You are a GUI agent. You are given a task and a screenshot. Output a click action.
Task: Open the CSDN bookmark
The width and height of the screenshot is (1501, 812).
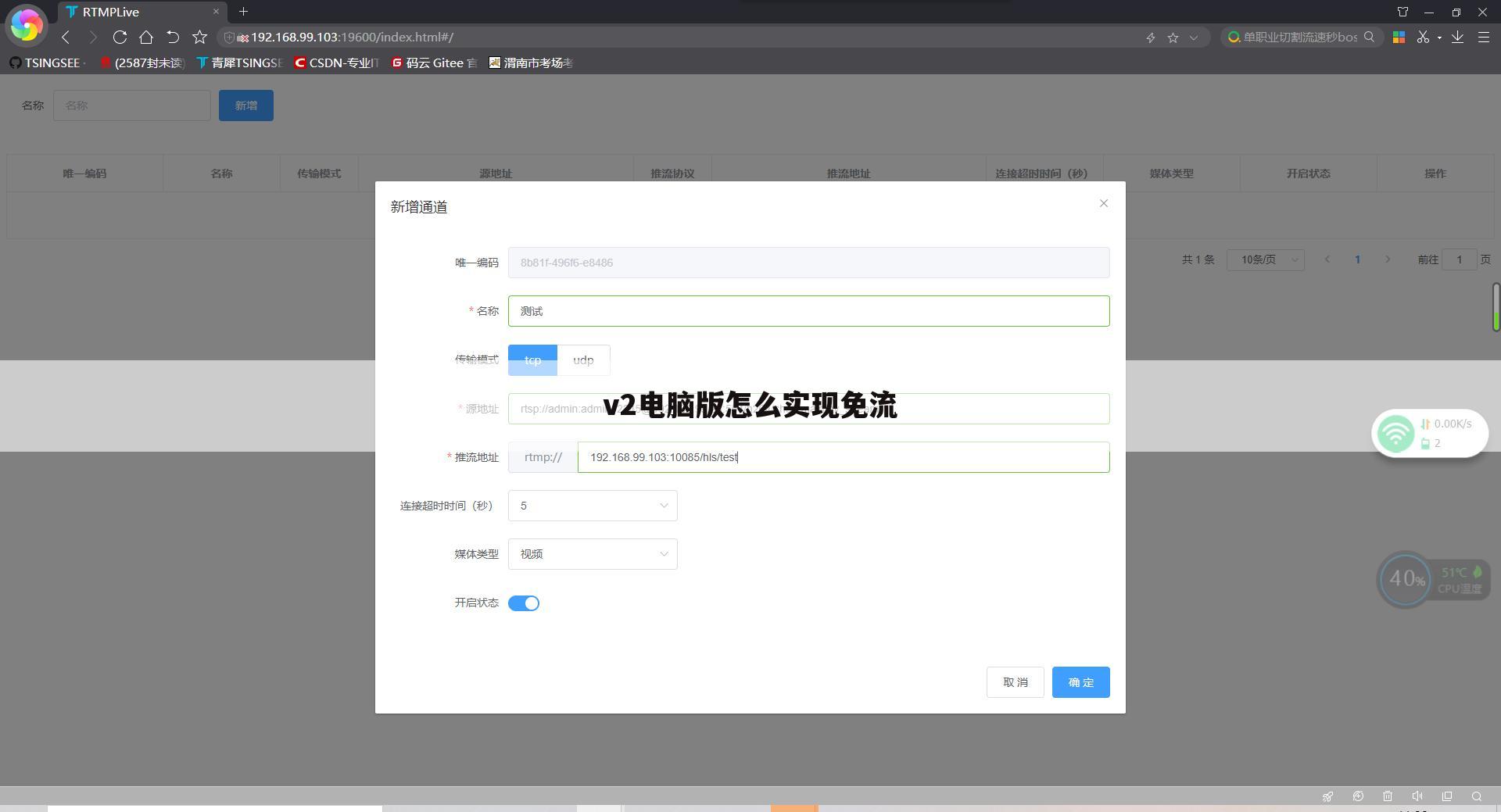click(336, 63)
